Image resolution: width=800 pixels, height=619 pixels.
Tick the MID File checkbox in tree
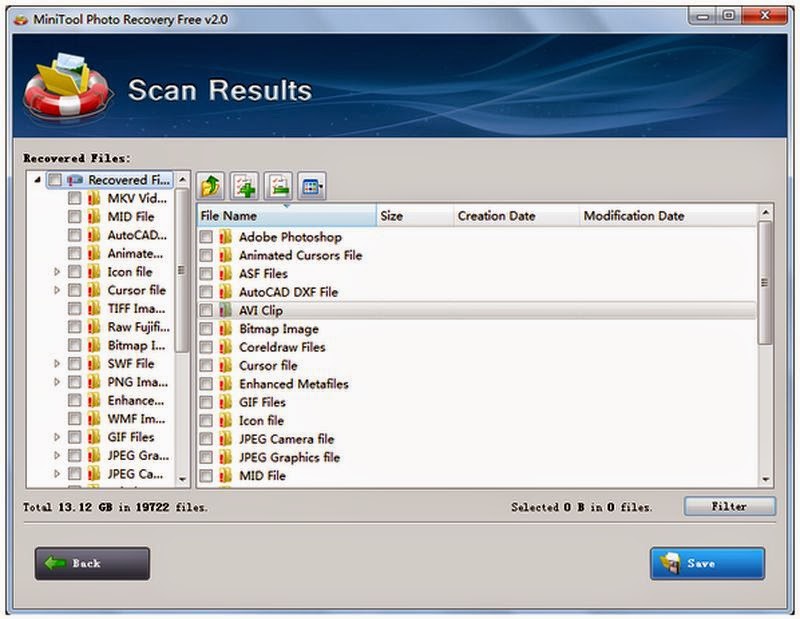pyautogui.click(x=74, y=217)
